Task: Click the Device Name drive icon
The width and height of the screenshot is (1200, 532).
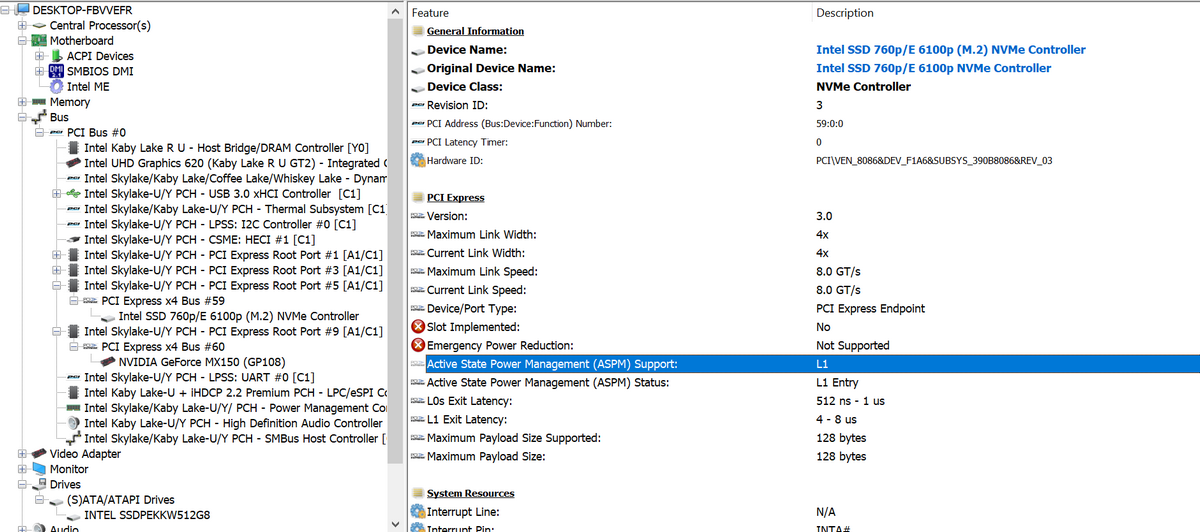Action: pyautogui.click(x=418, y=50)
